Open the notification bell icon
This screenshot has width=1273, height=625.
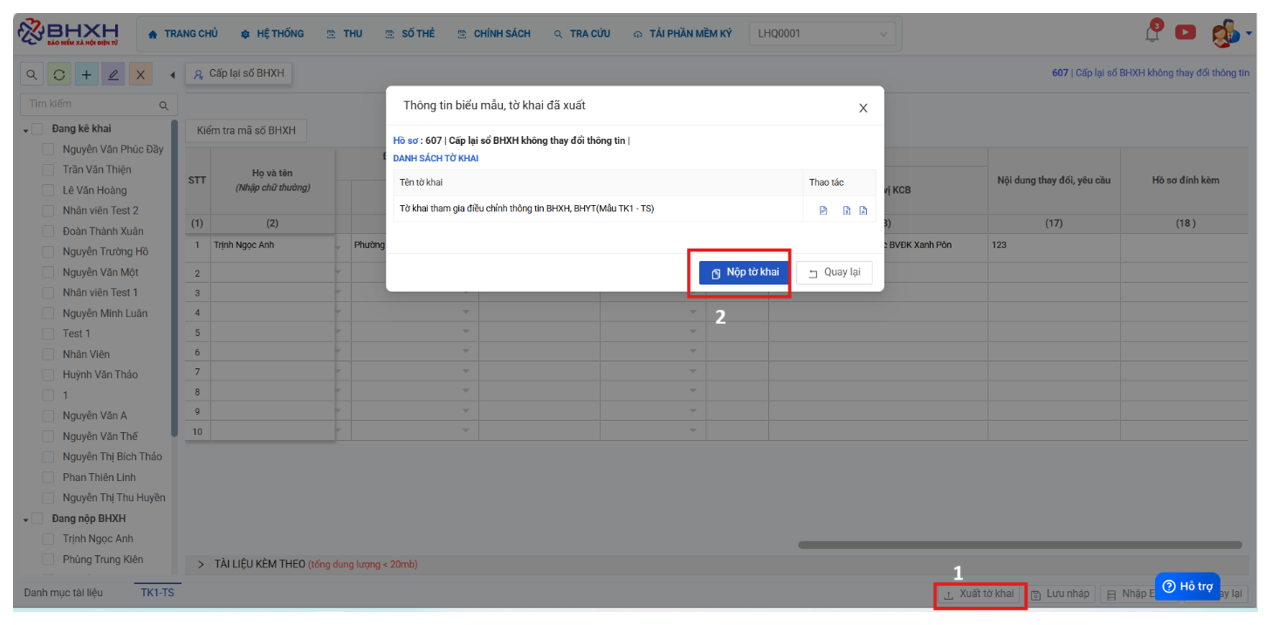1153,33
